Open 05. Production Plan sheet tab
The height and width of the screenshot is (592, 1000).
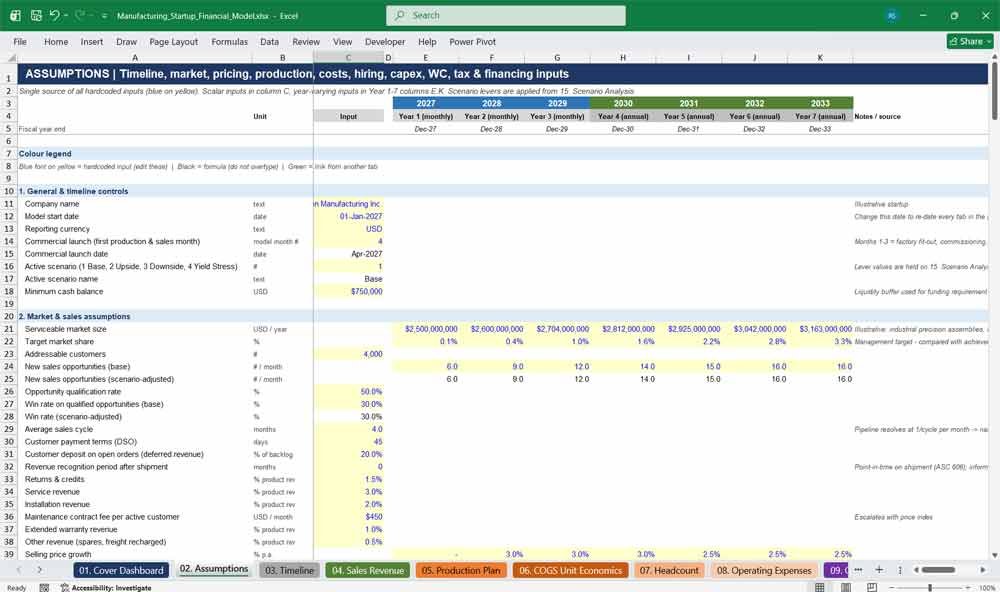tap(461, 570)
